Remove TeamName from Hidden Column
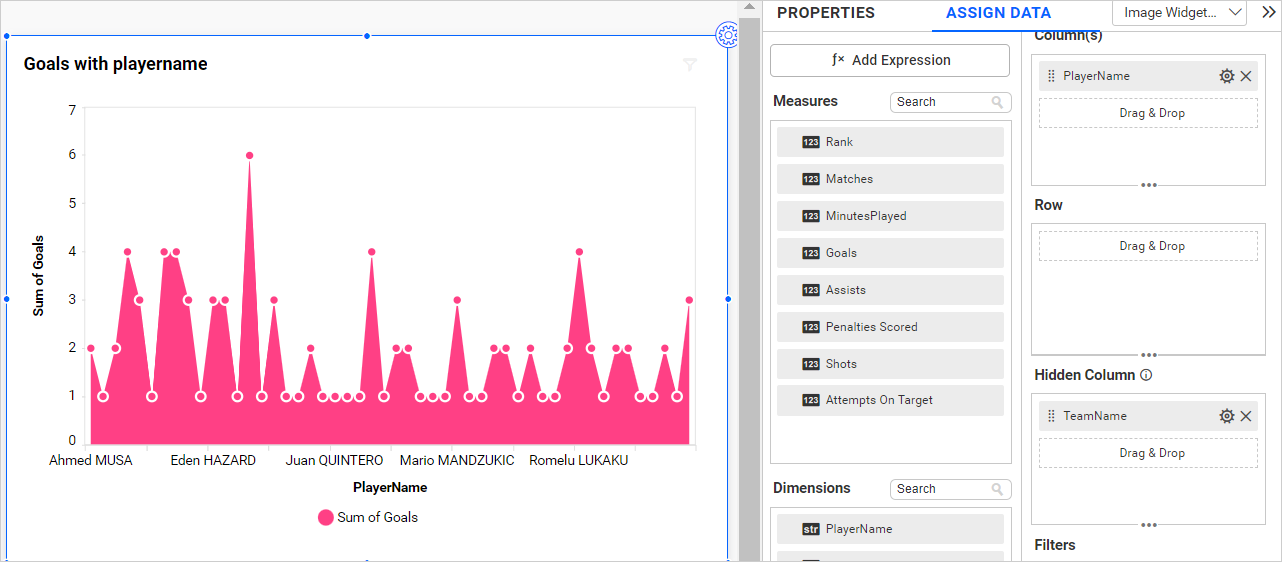 1246,416
